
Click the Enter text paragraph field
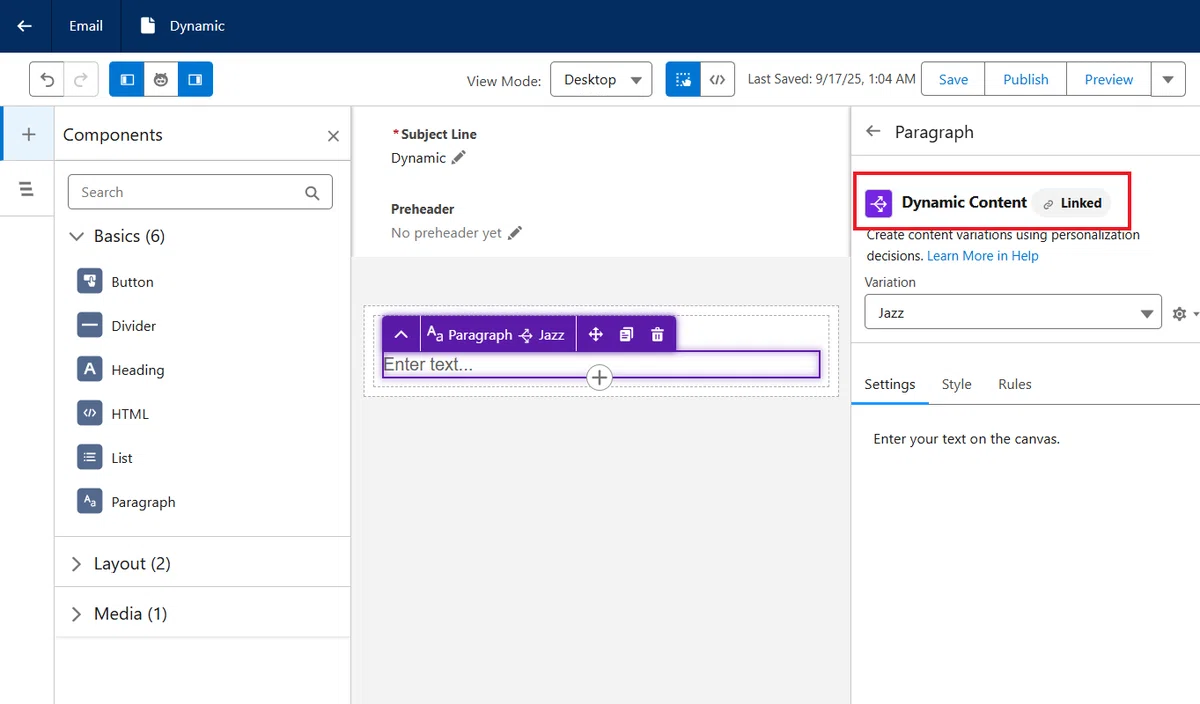click(601, 364)
